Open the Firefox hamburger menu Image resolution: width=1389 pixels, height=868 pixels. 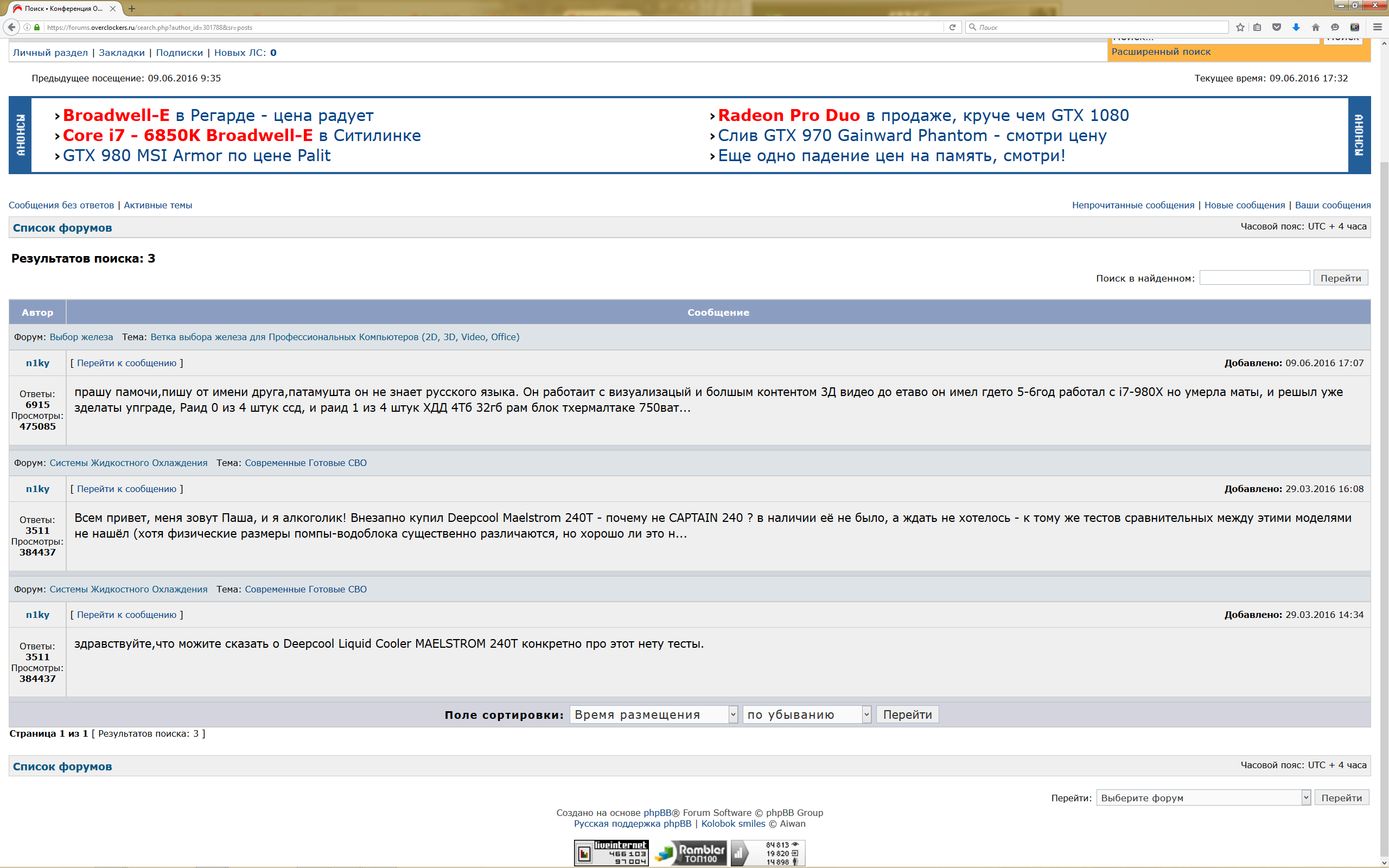pyautogui.click(x=1377, y=27)
